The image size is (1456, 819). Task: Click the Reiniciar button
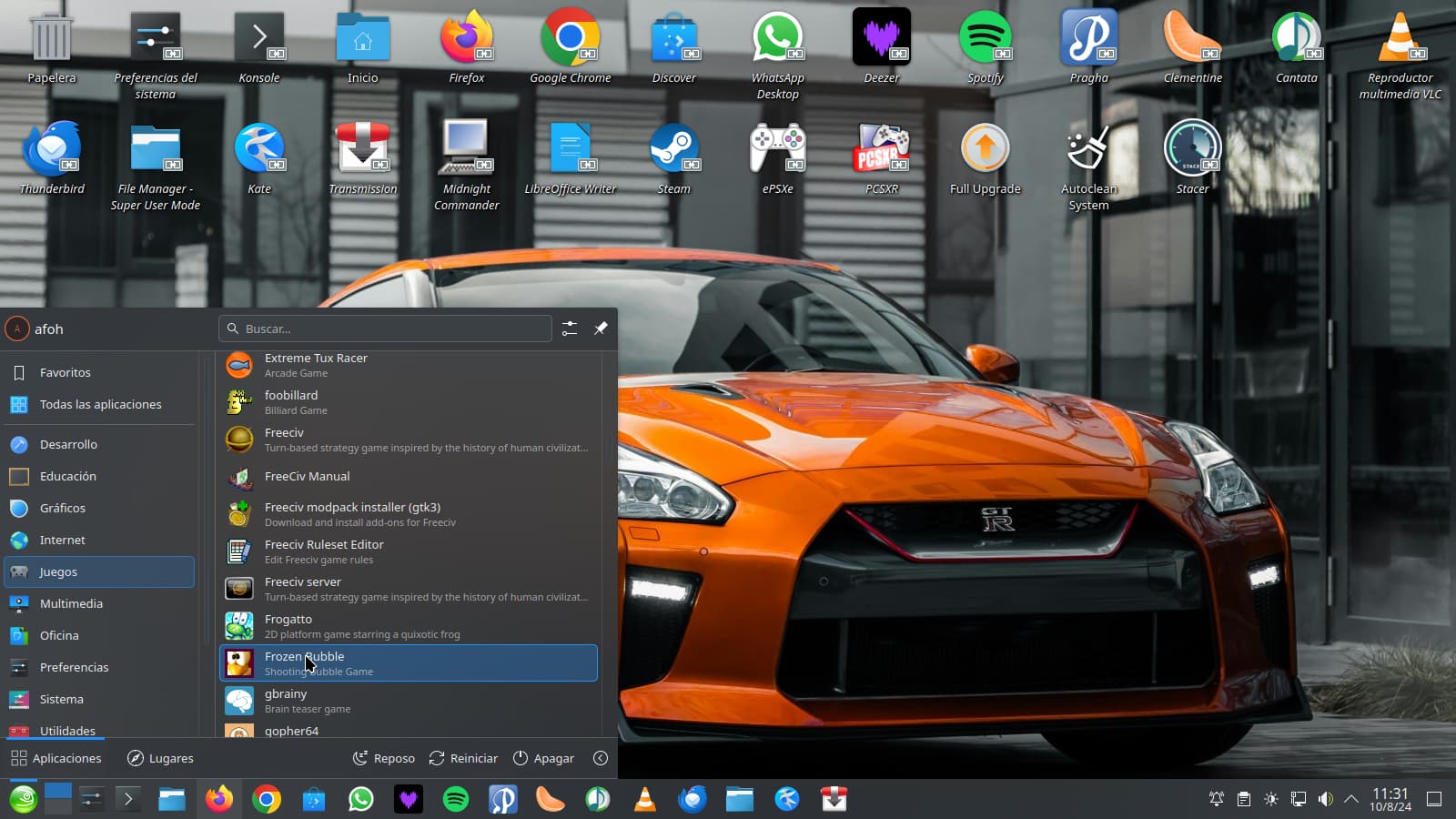tap(463, 758)
